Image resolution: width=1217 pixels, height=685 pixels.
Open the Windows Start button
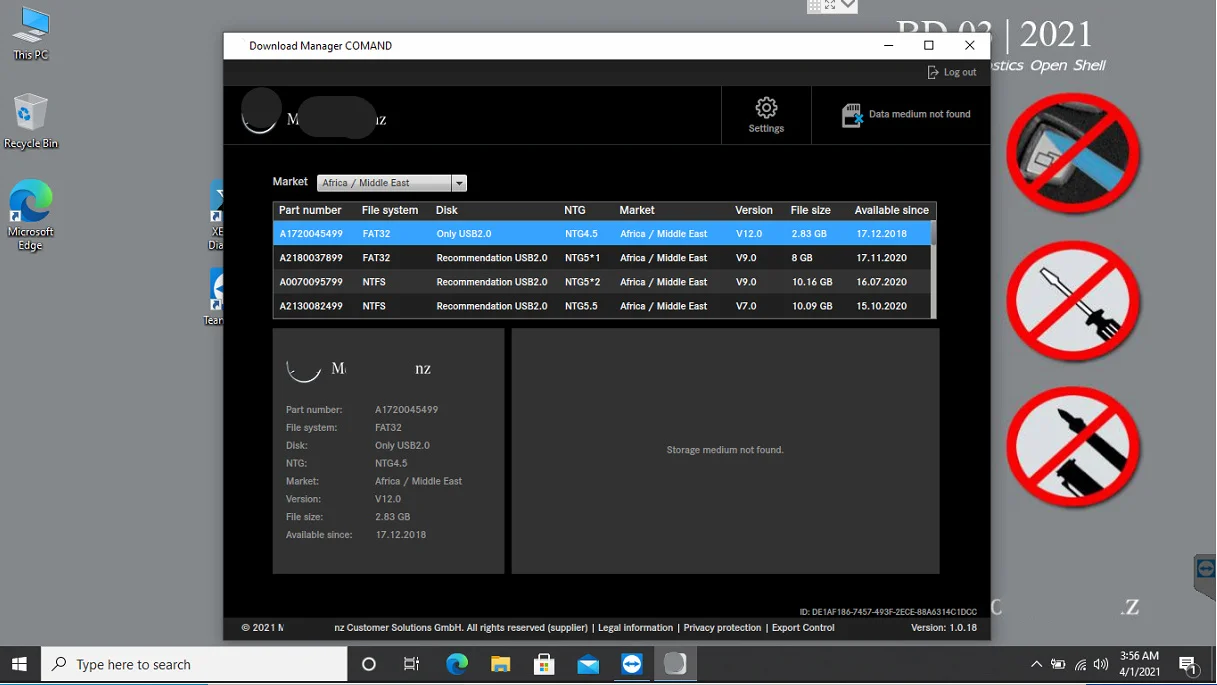[19, 664]
